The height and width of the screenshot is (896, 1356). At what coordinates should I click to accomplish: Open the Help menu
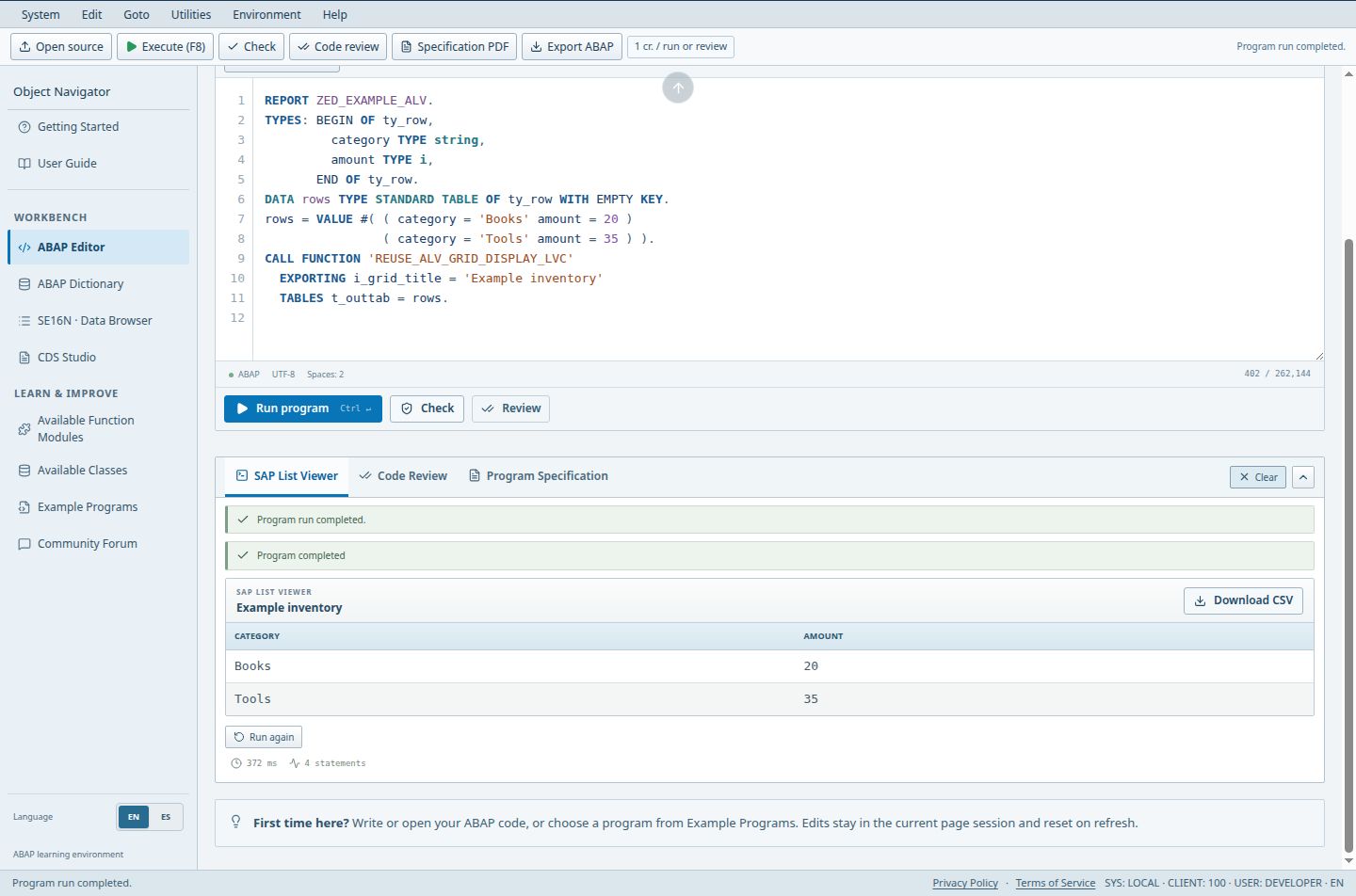[334, 14]
